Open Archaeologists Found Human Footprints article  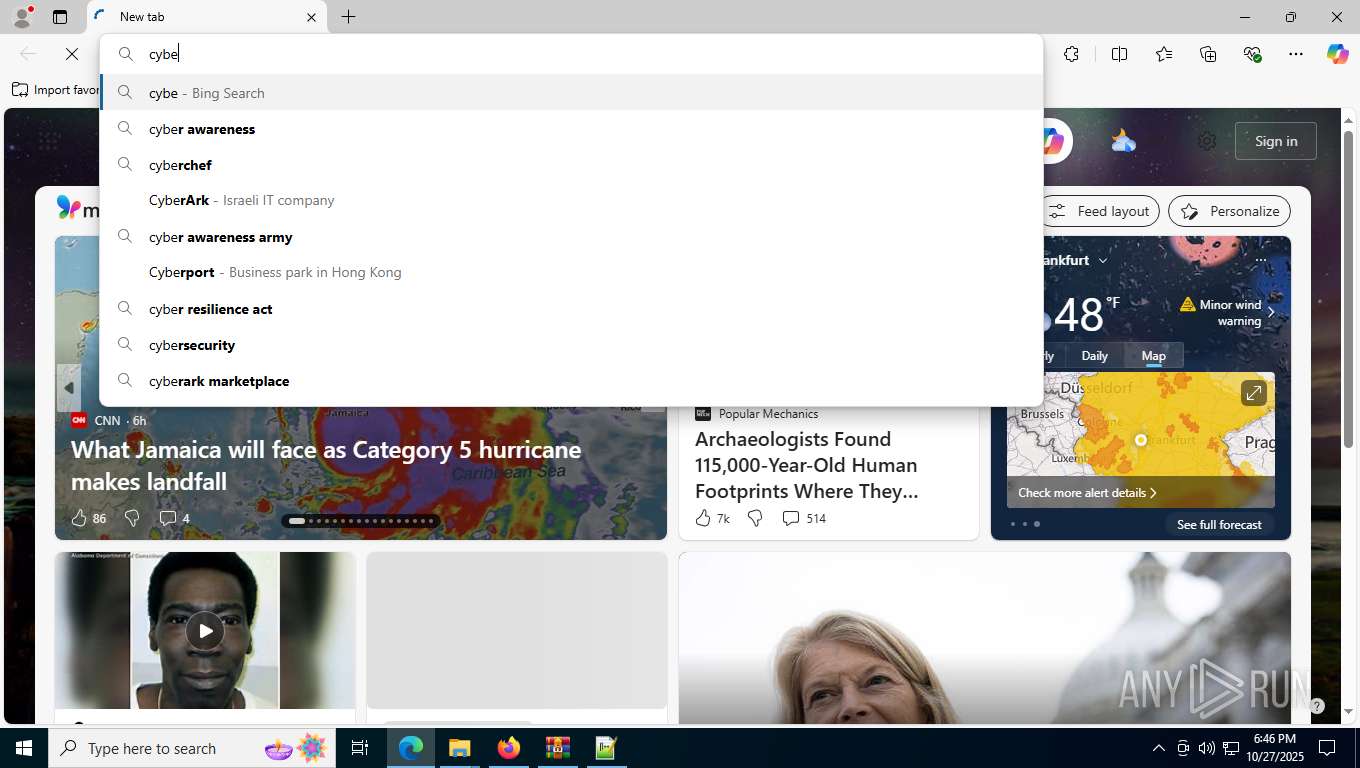(x=806, y=465)
